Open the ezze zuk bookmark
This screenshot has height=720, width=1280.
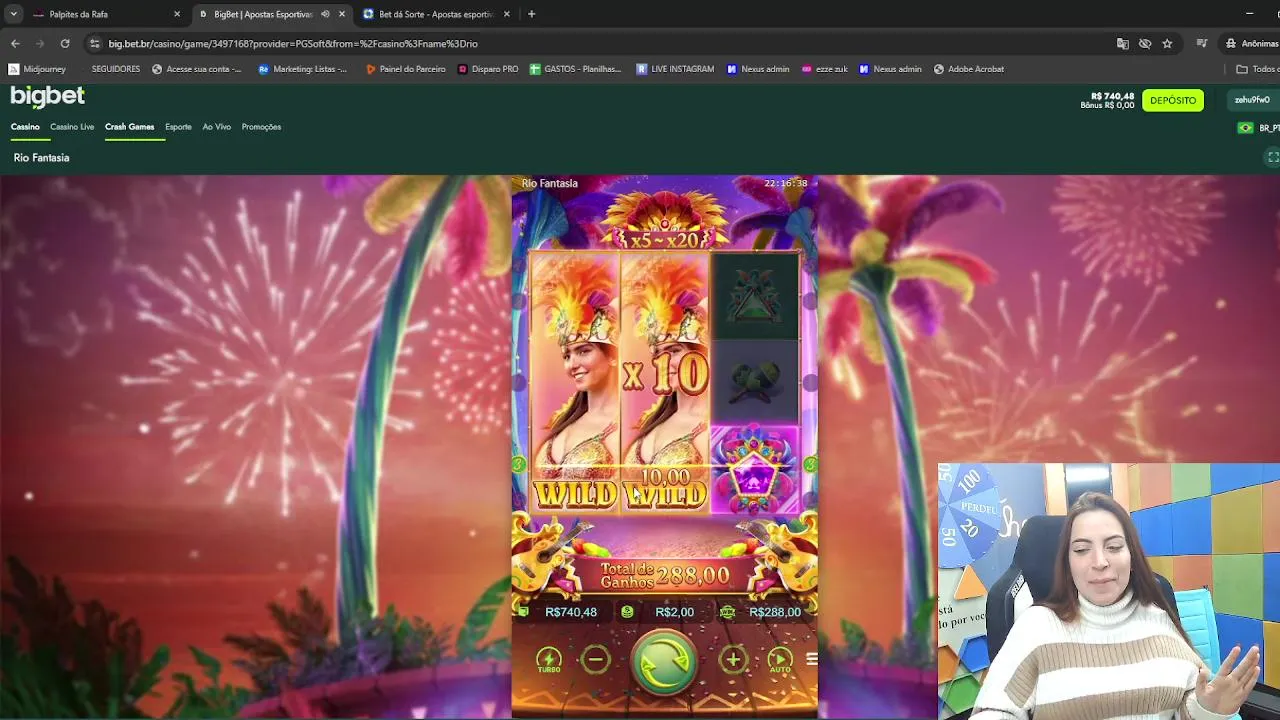(x=825, y=69)
